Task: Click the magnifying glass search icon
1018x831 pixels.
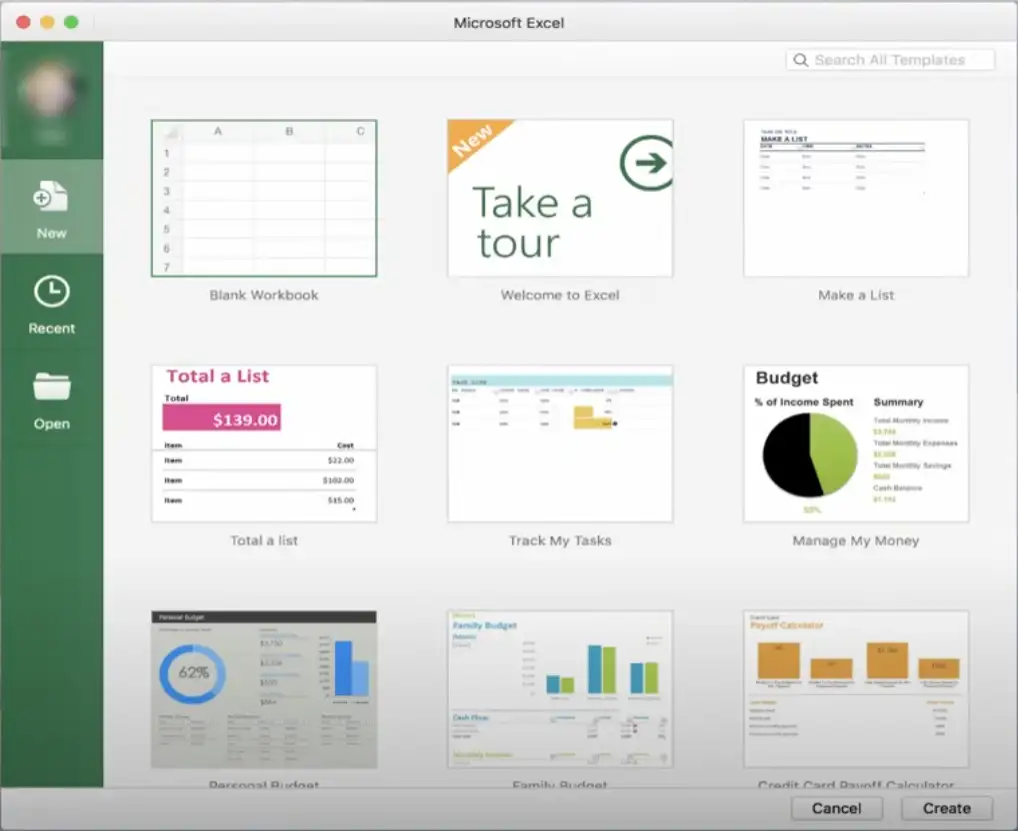Action: [x=801, y=60]
